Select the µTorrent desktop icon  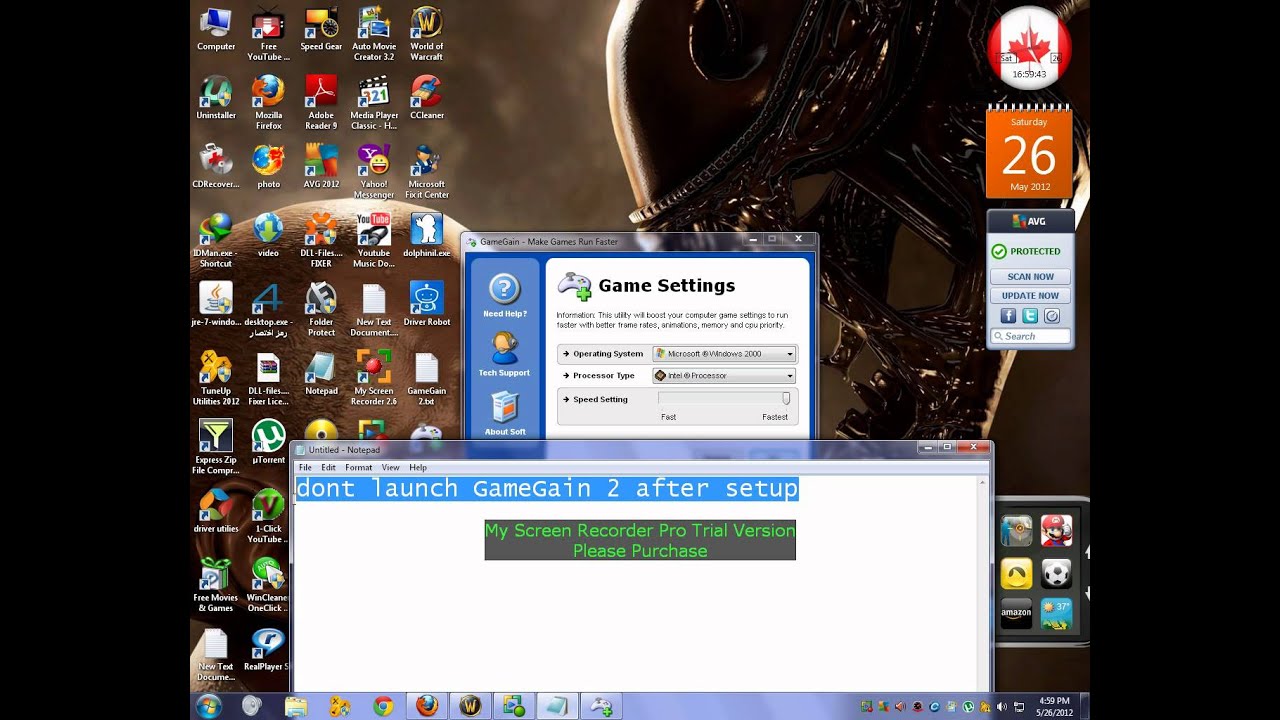268,442
